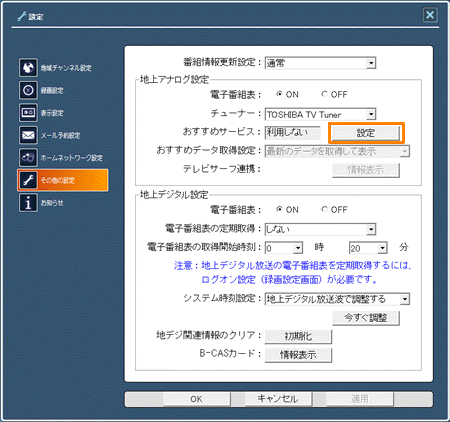Click the ホームネットワーク設定 icon
The width and height of the screenshot is (450, 422).
(x=28, y=157)
